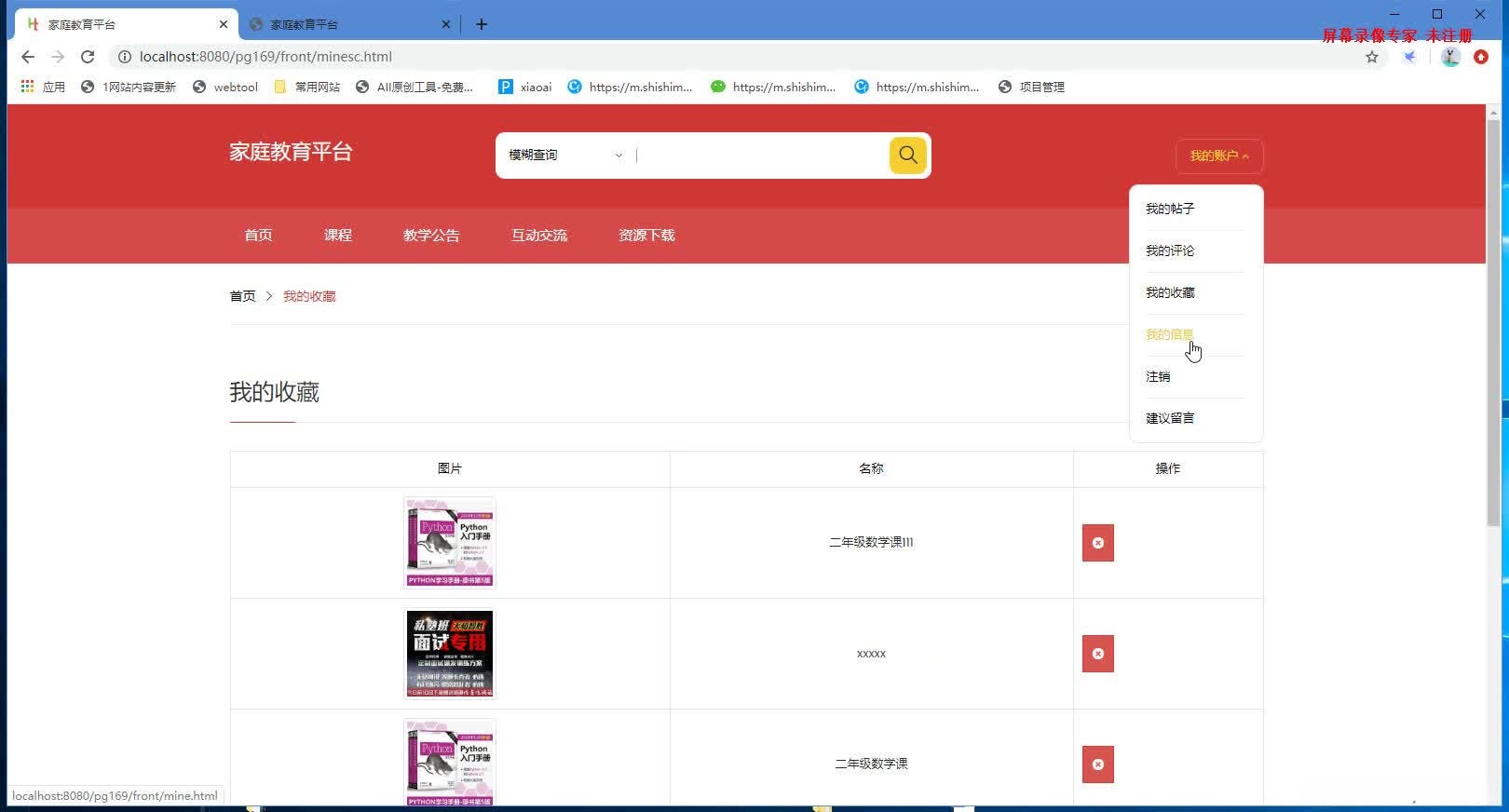
Task: Click the page vertical scrollbar
Action: click(1493, 321)
